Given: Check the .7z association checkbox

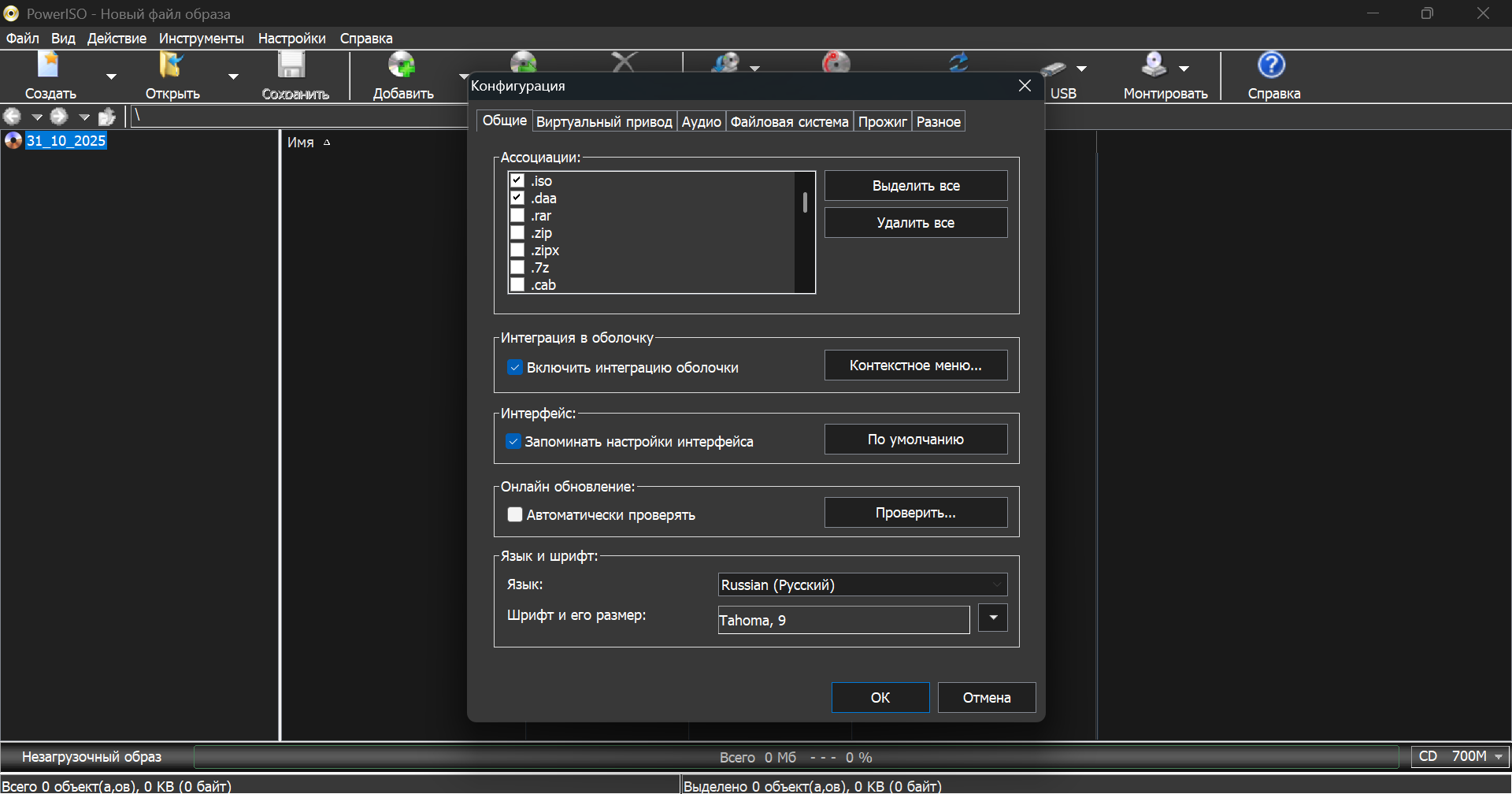Looking at the screenshot, I should click(x=517, y=267).
